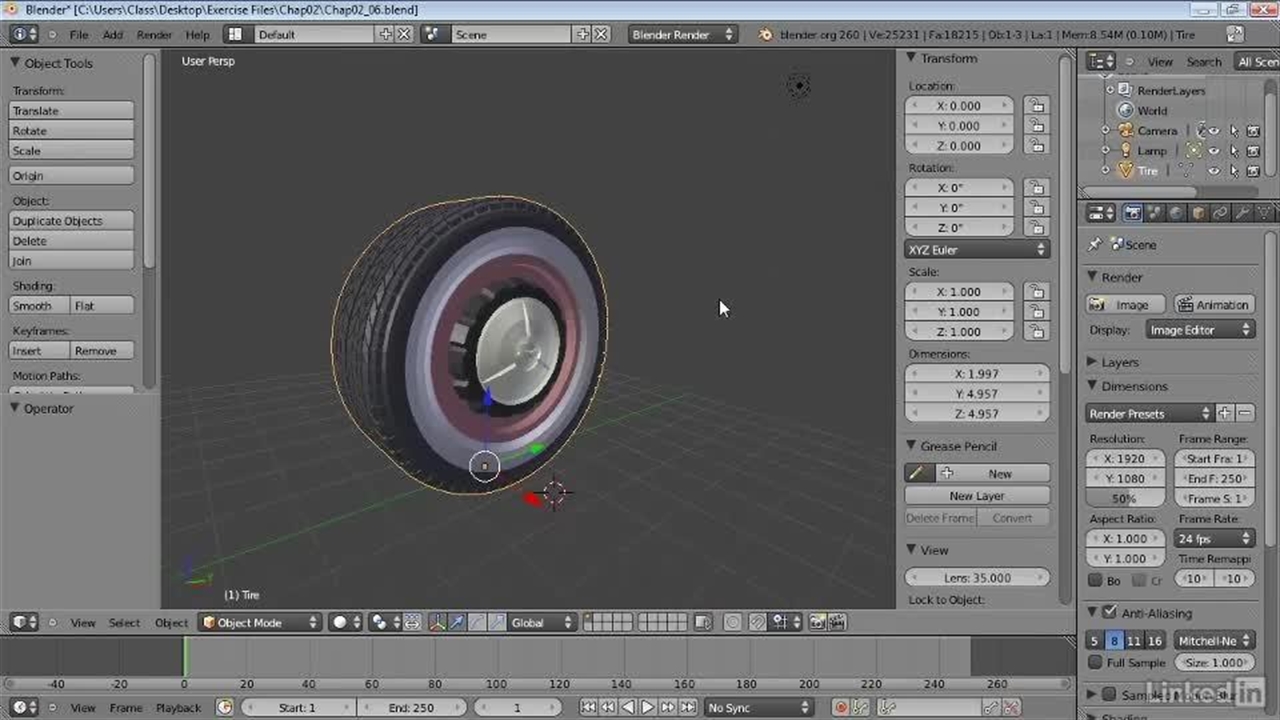
Task: Disable the Anti-Aliasing checkbox
Action: [x=1109, y=612]
